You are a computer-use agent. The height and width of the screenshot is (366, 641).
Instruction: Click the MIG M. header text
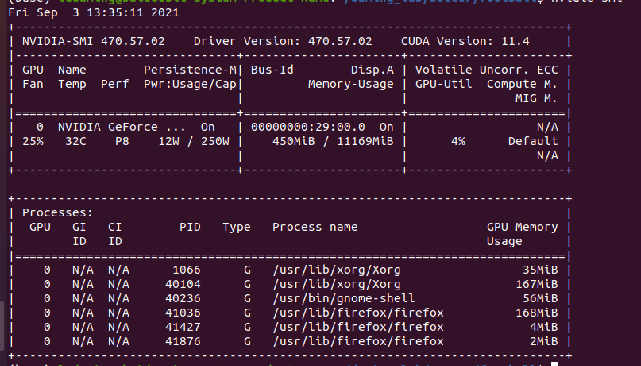[x=536, y=99]
